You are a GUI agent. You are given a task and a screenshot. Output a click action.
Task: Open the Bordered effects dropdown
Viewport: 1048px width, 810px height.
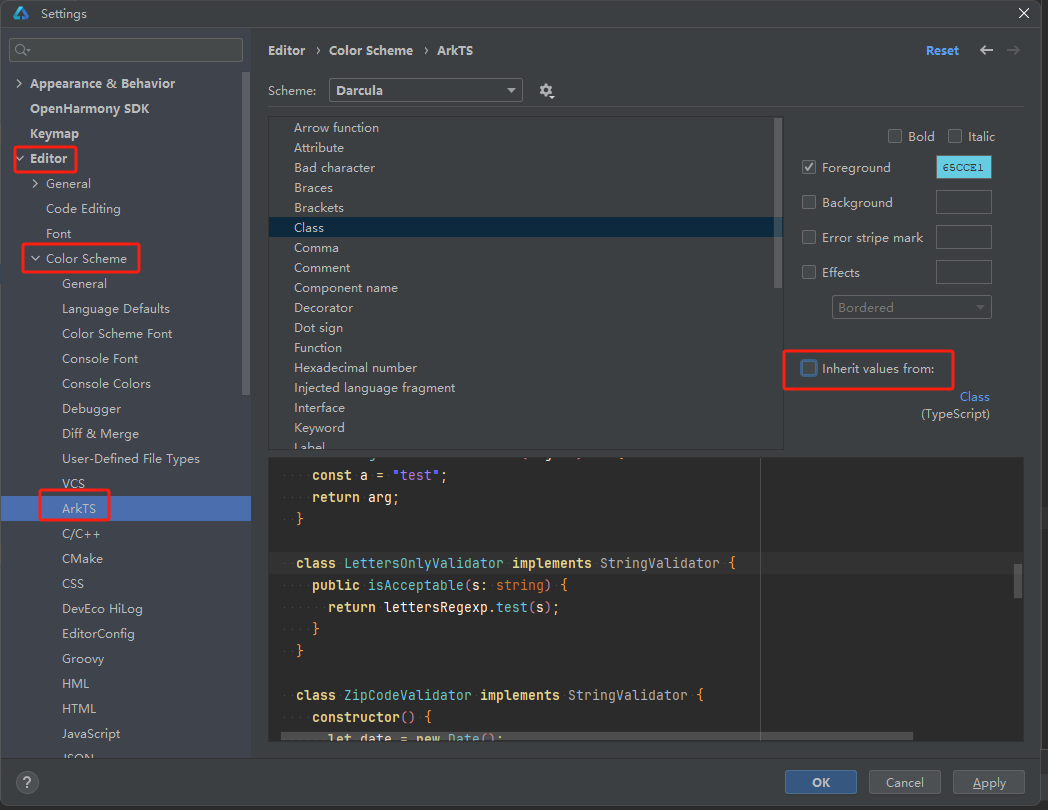911,307
